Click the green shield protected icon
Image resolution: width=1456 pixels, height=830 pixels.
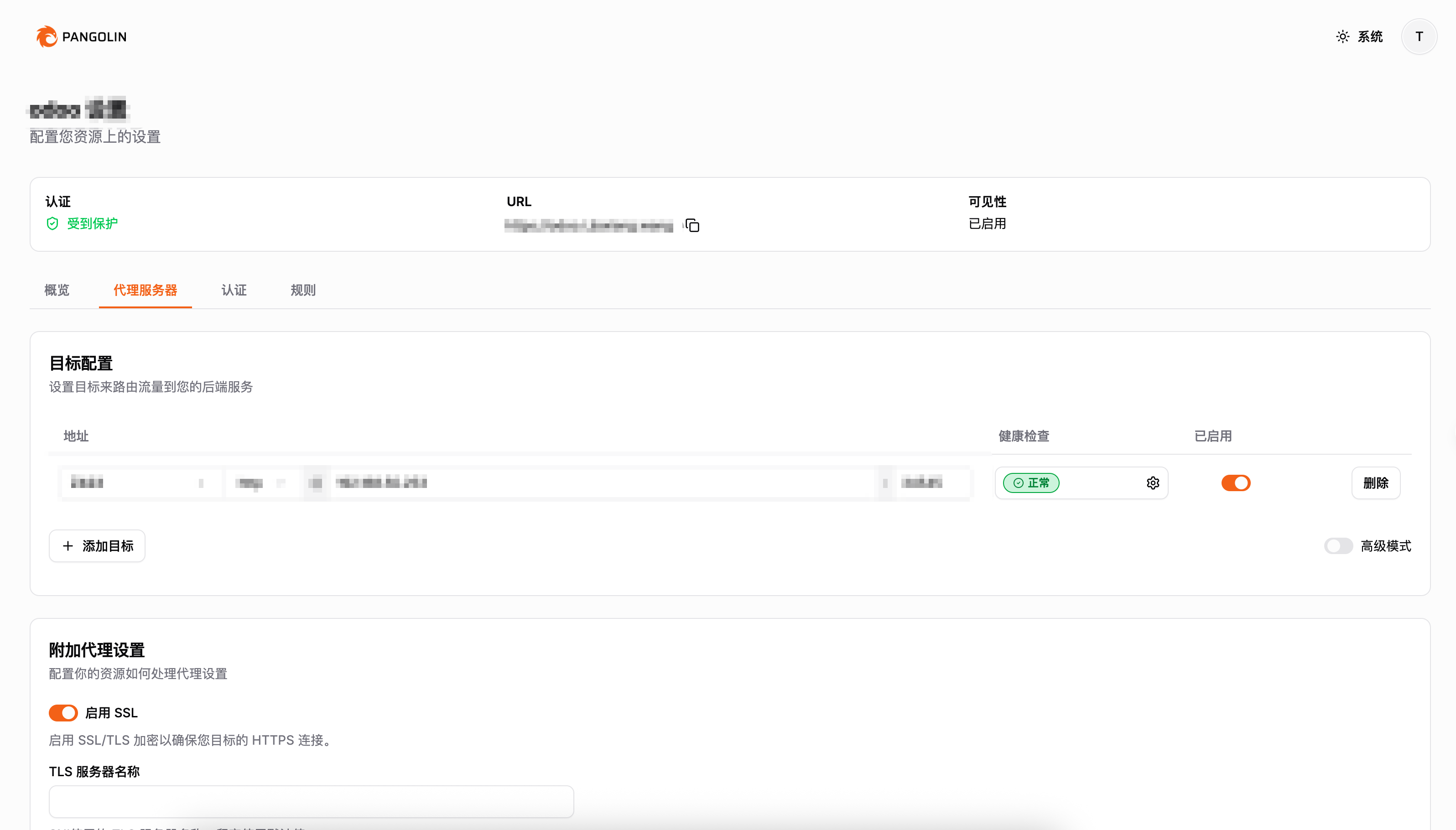[52, 223]
